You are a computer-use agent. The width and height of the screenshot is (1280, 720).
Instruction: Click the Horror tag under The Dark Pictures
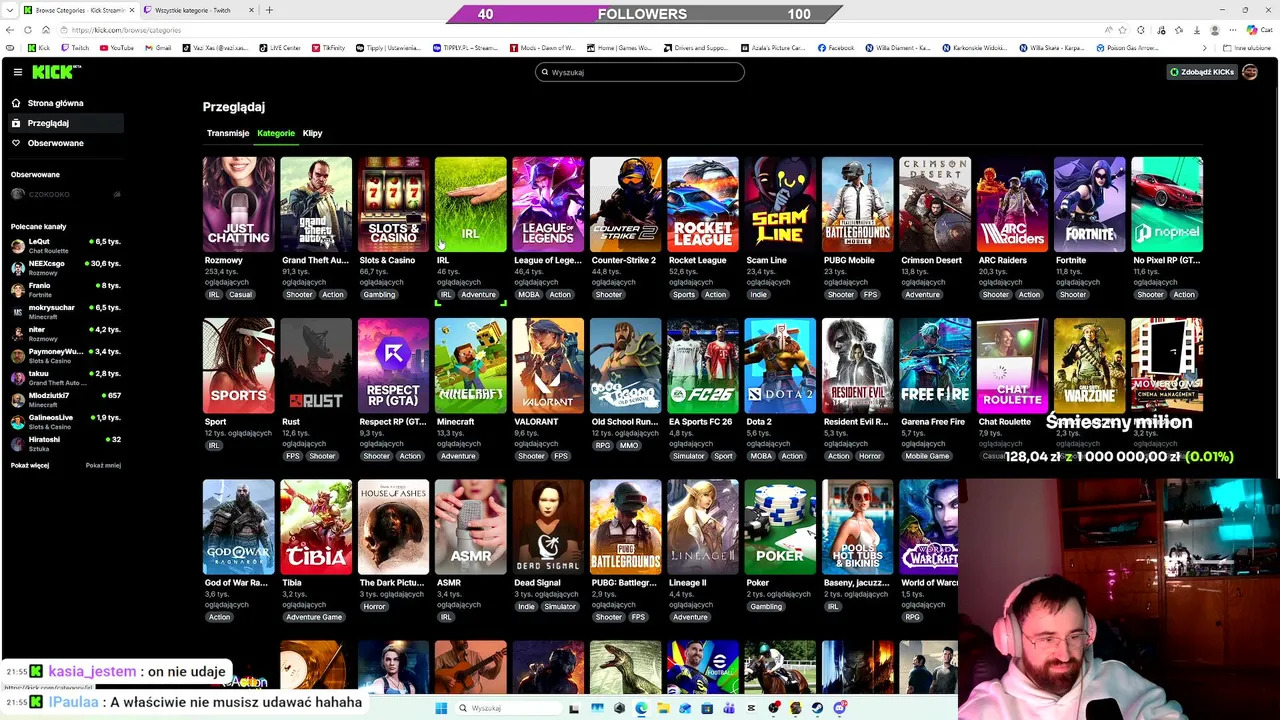(375, 606)
